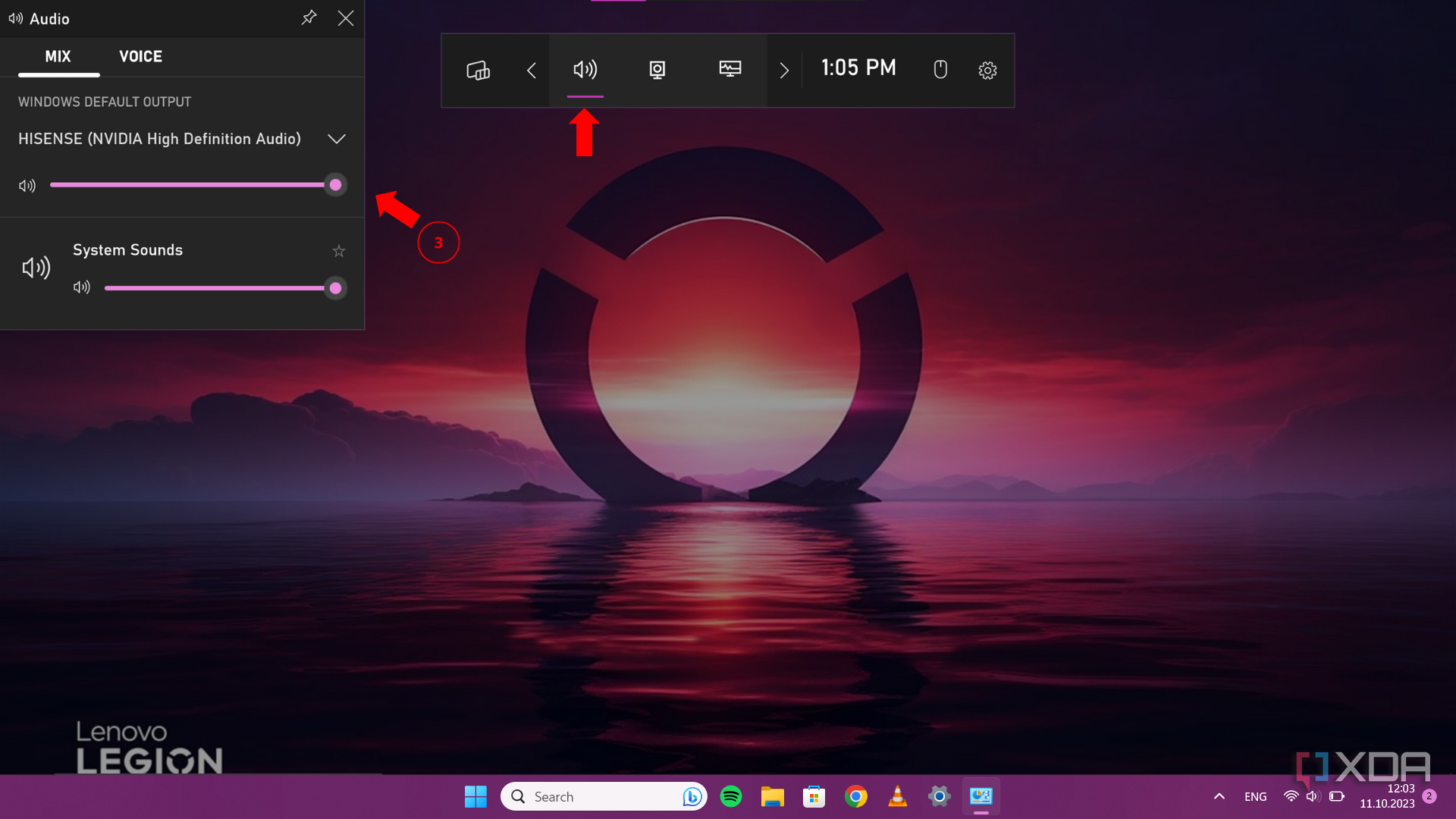Open the Capture widget
Image resolution: width=1456 pixels, height=819 pixels.
(657, 71)
